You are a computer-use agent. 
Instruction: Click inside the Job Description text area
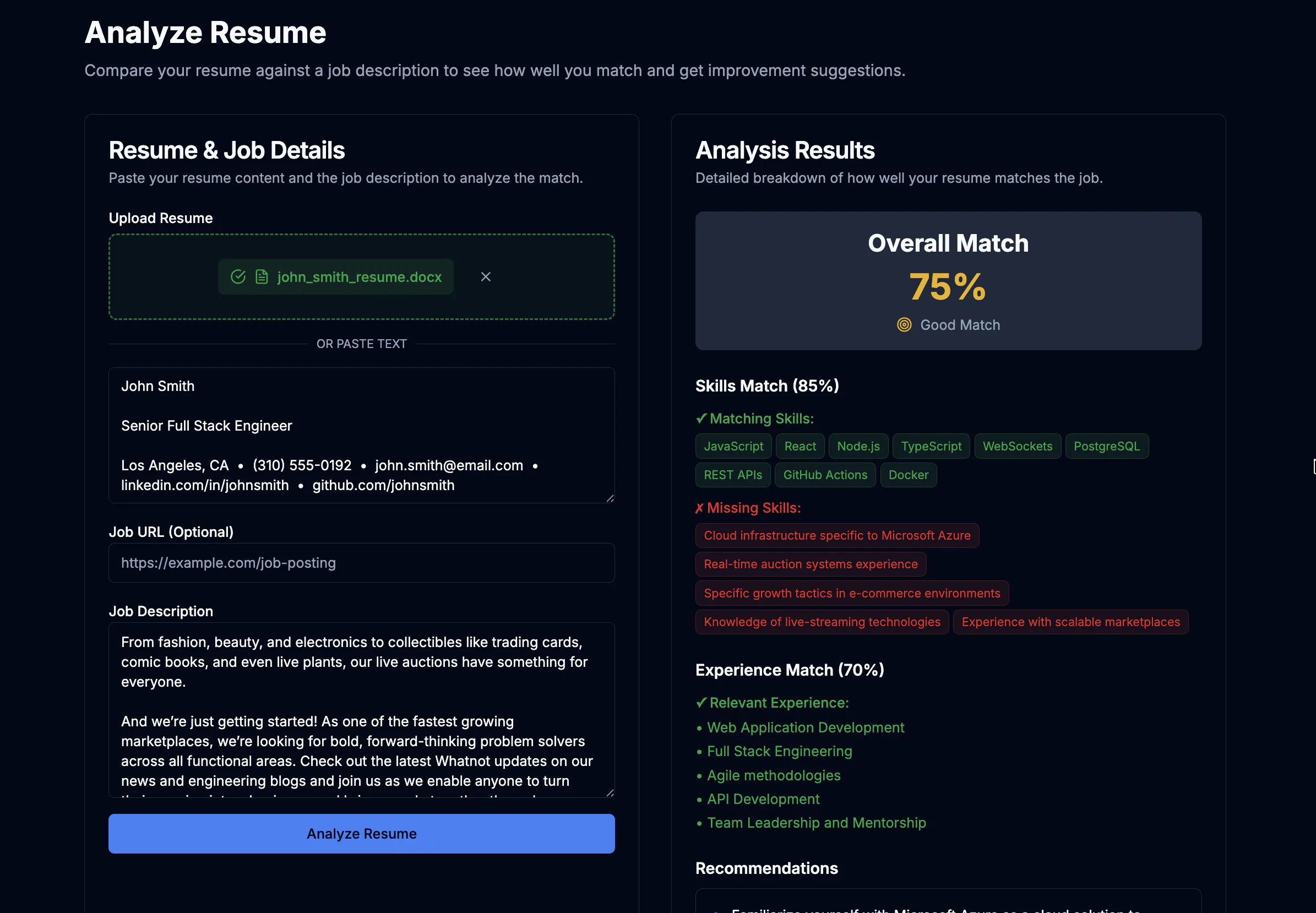point(361,710)
